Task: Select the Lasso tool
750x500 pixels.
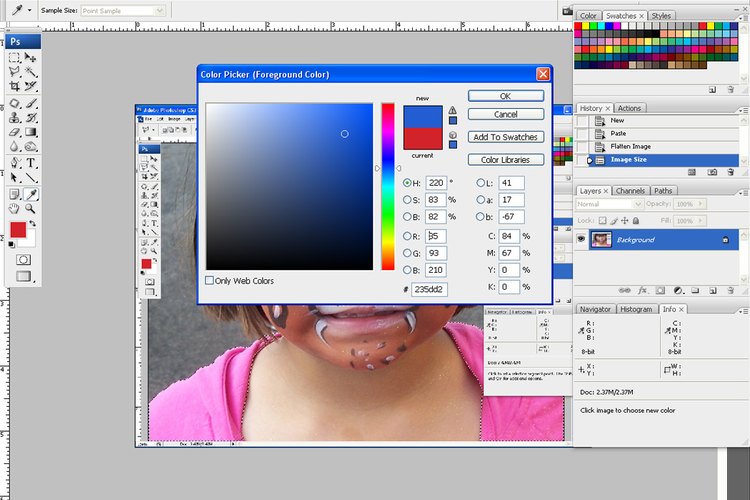Action: 14,72
